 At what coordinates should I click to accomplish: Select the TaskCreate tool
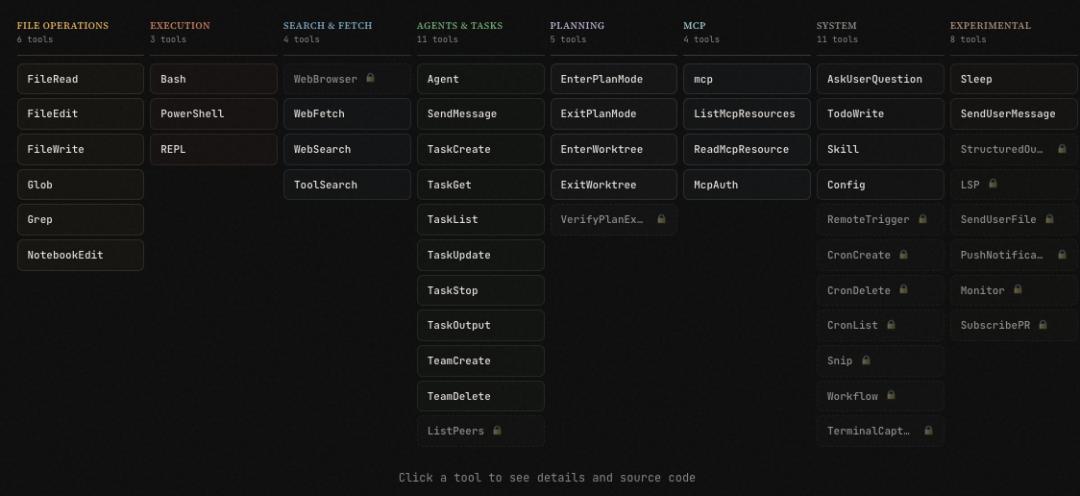pos(480,149)
